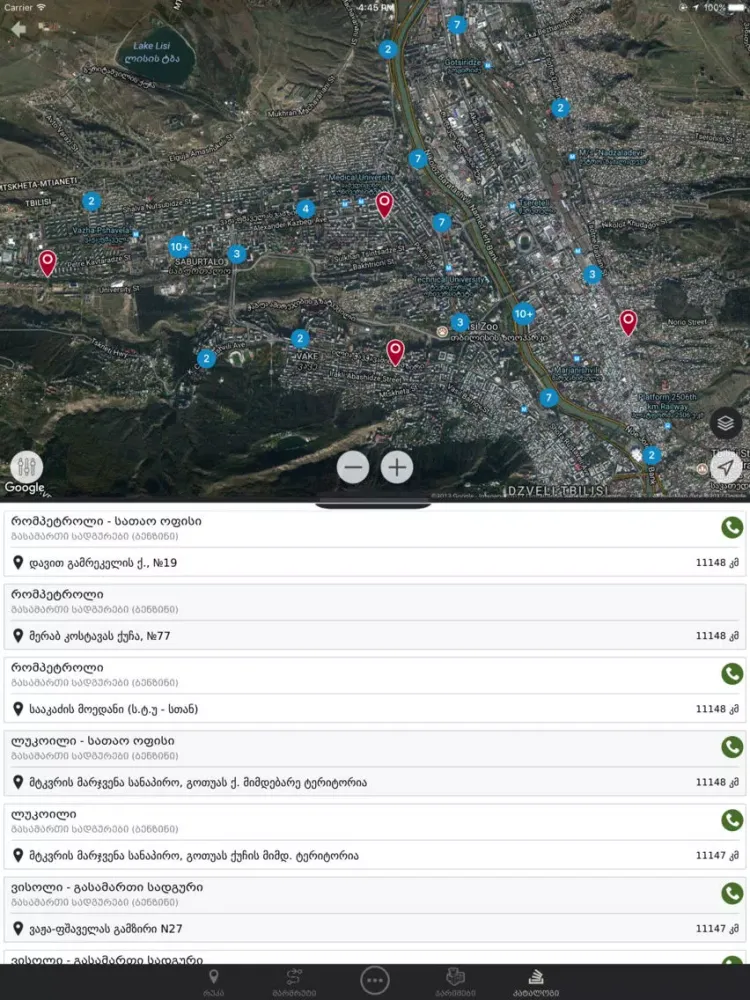The image size is (750, 1000).
Task: Select red pin above Irakli Abashidze Street
Action: pos(395,353)
